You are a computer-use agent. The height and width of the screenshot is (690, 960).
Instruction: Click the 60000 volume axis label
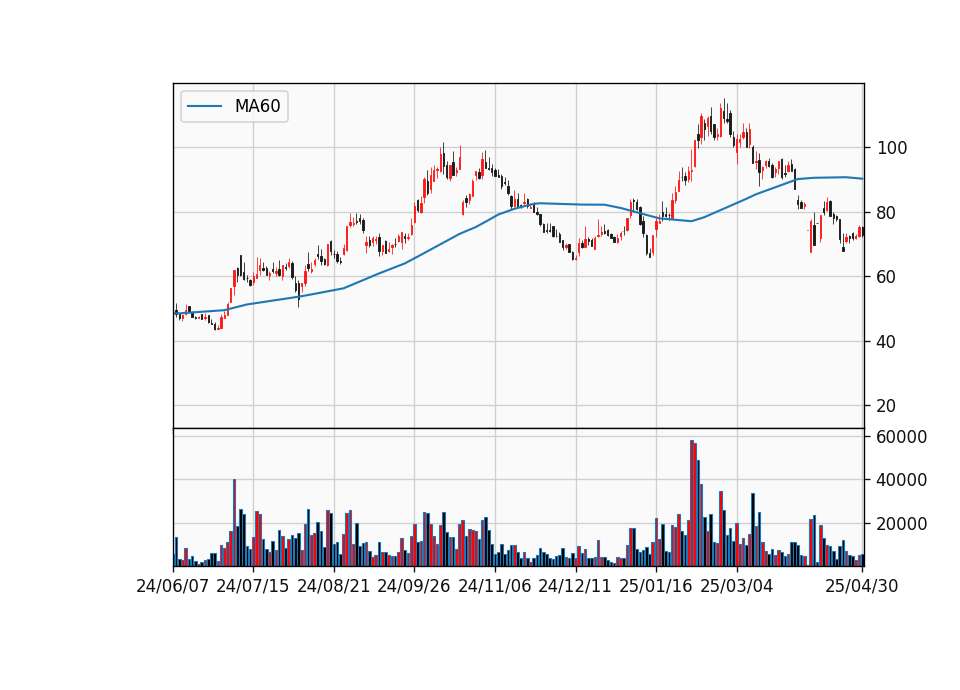point(902,437)
